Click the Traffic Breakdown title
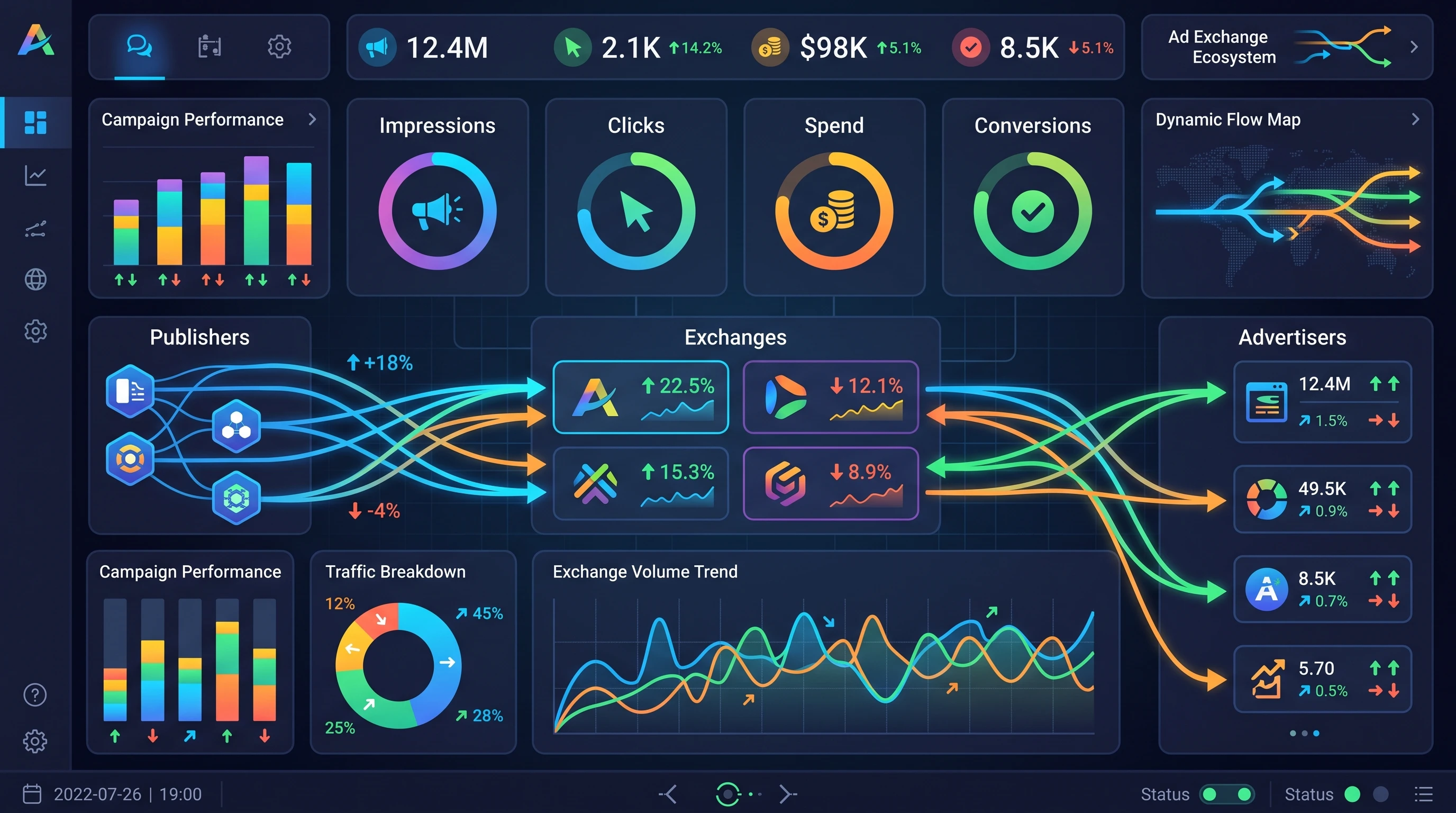Viewport: 1456px width, 813px height. pyautogui.click(x=396, y=572)
